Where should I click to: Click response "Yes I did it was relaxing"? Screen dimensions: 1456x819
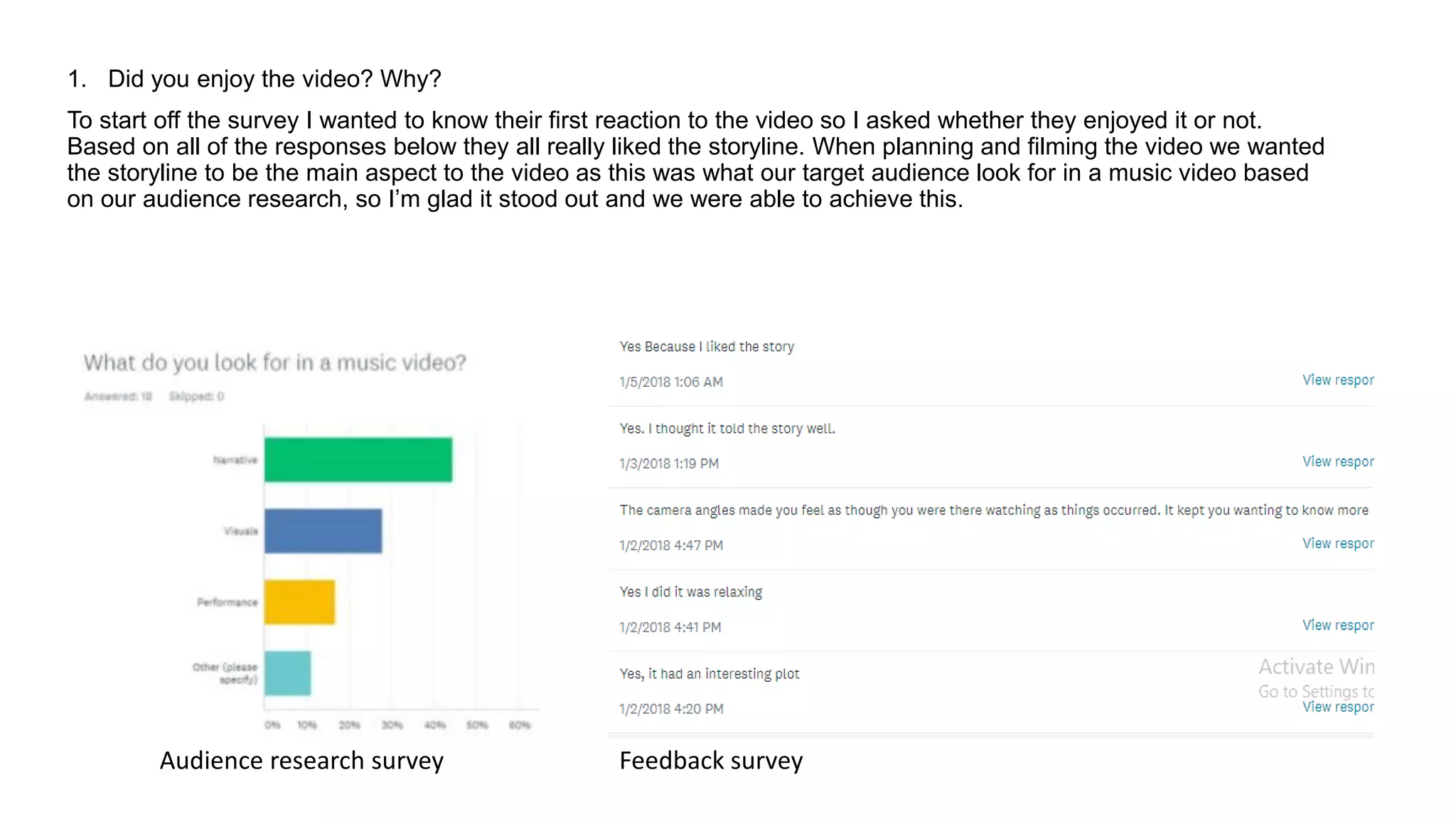[690, 592]
